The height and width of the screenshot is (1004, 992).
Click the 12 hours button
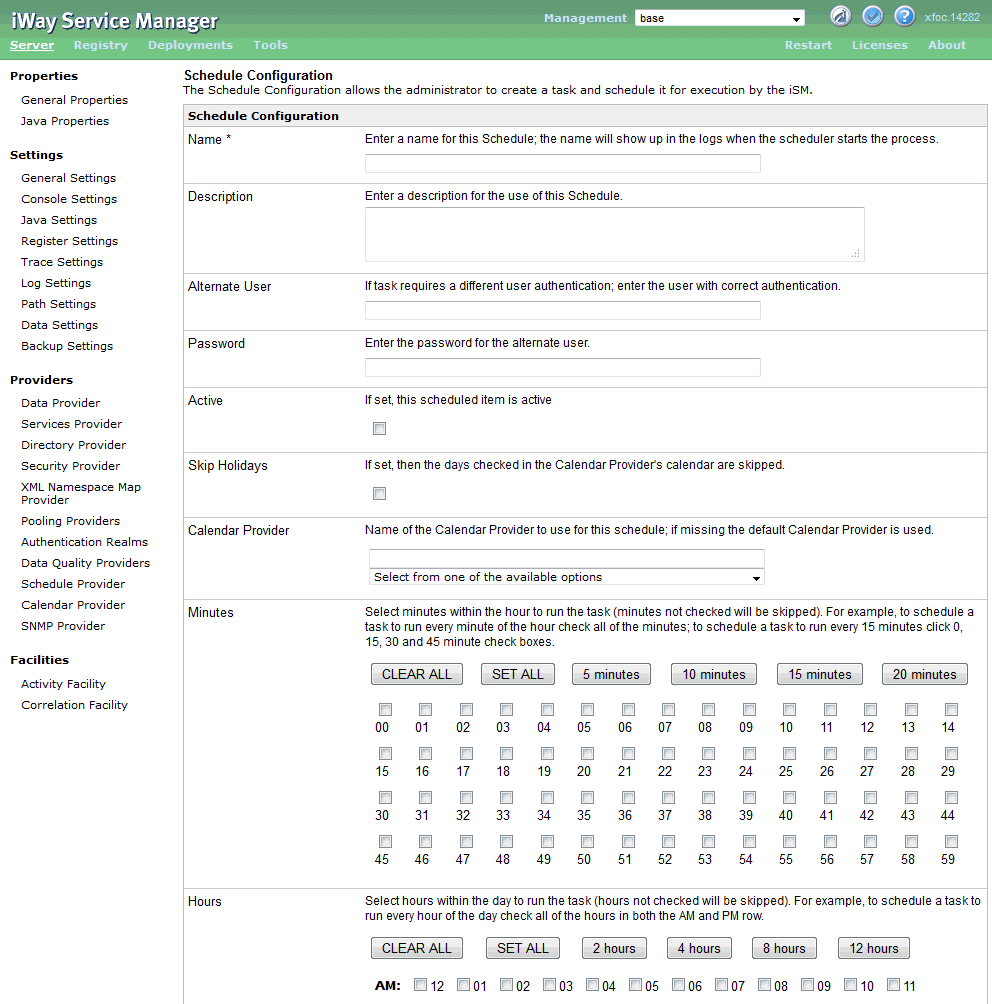pyautogui.click(x=874, y=948)
